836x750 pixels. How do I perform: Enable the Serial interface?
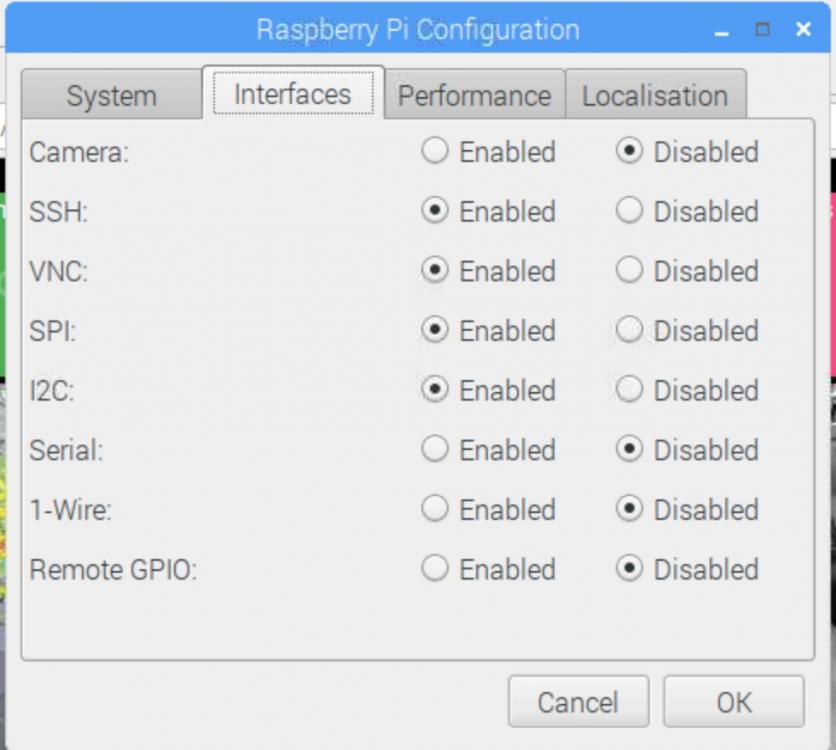(435, 450)
